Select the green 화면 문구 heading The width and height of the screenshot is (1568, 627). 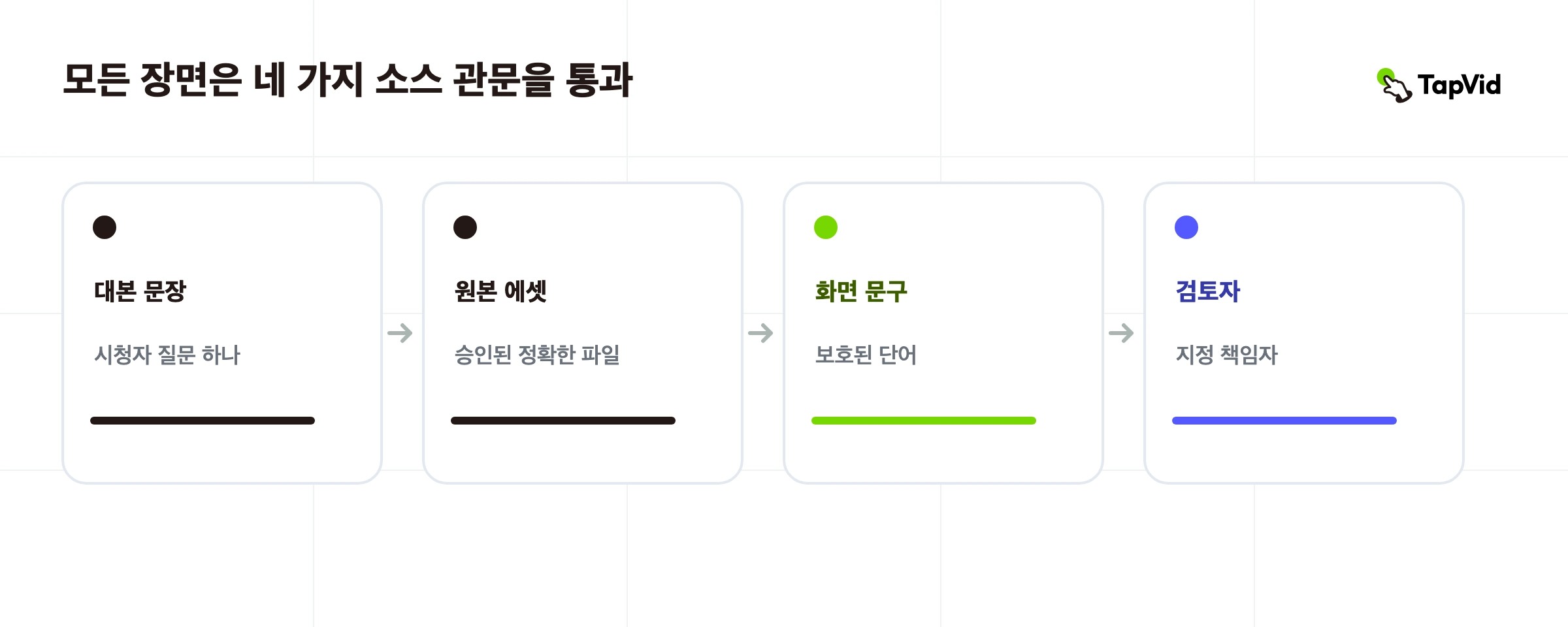tap(862, 291)
